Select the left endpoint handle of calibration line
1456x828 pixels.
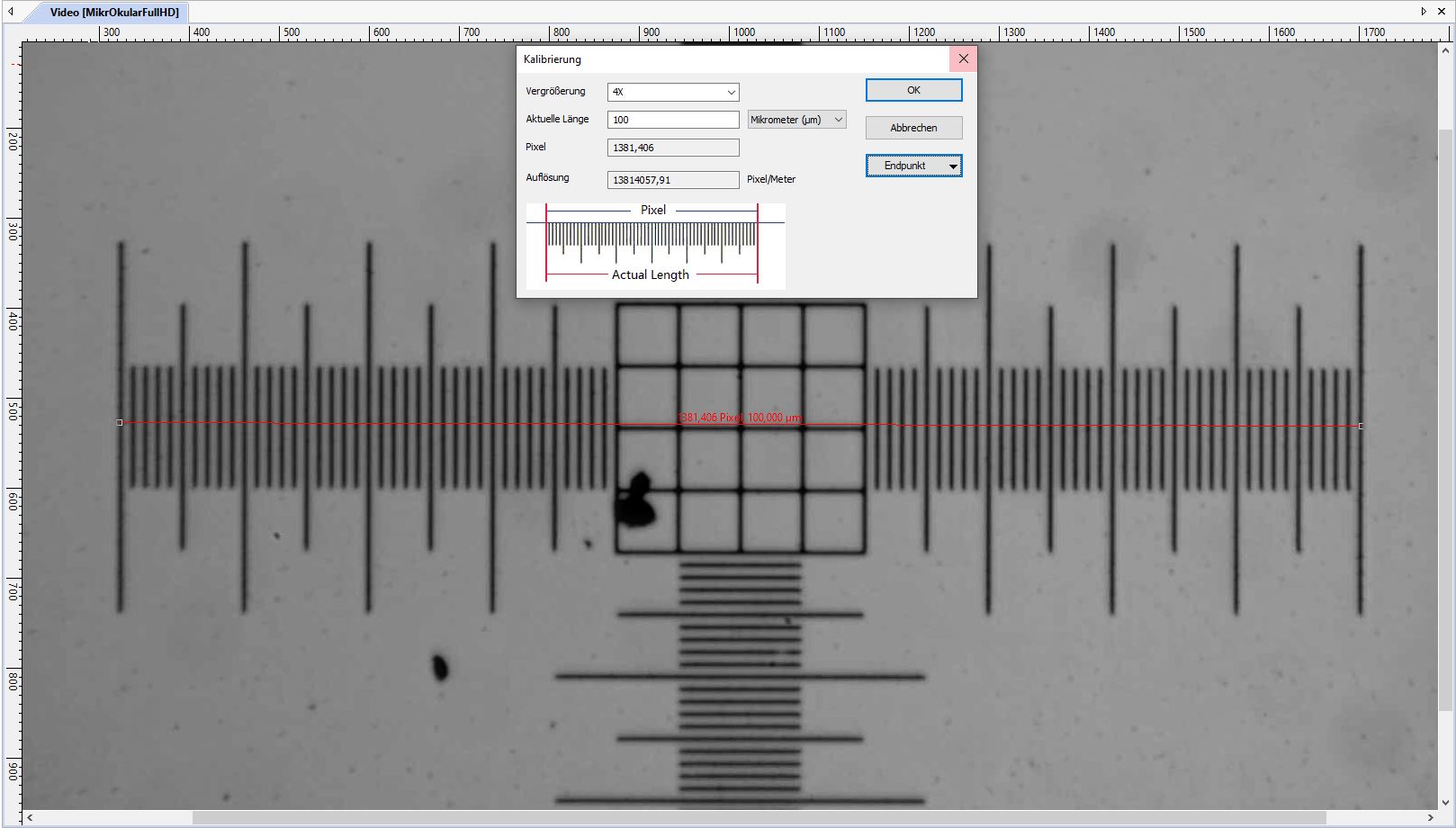click(x=120, y=422)
